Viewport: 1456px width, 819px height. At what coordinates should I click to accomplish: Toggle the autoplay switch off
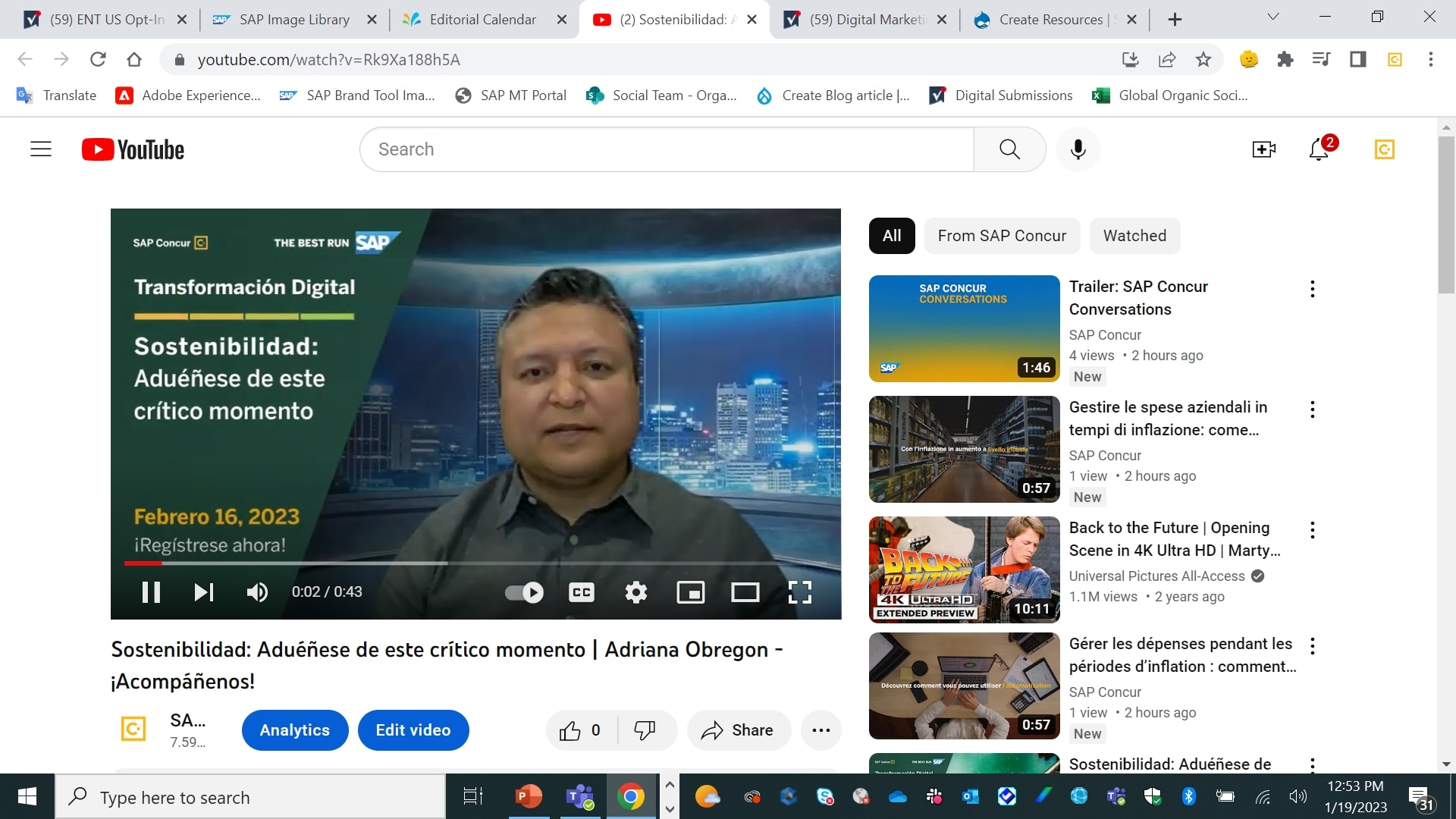(x=524, y=592)
